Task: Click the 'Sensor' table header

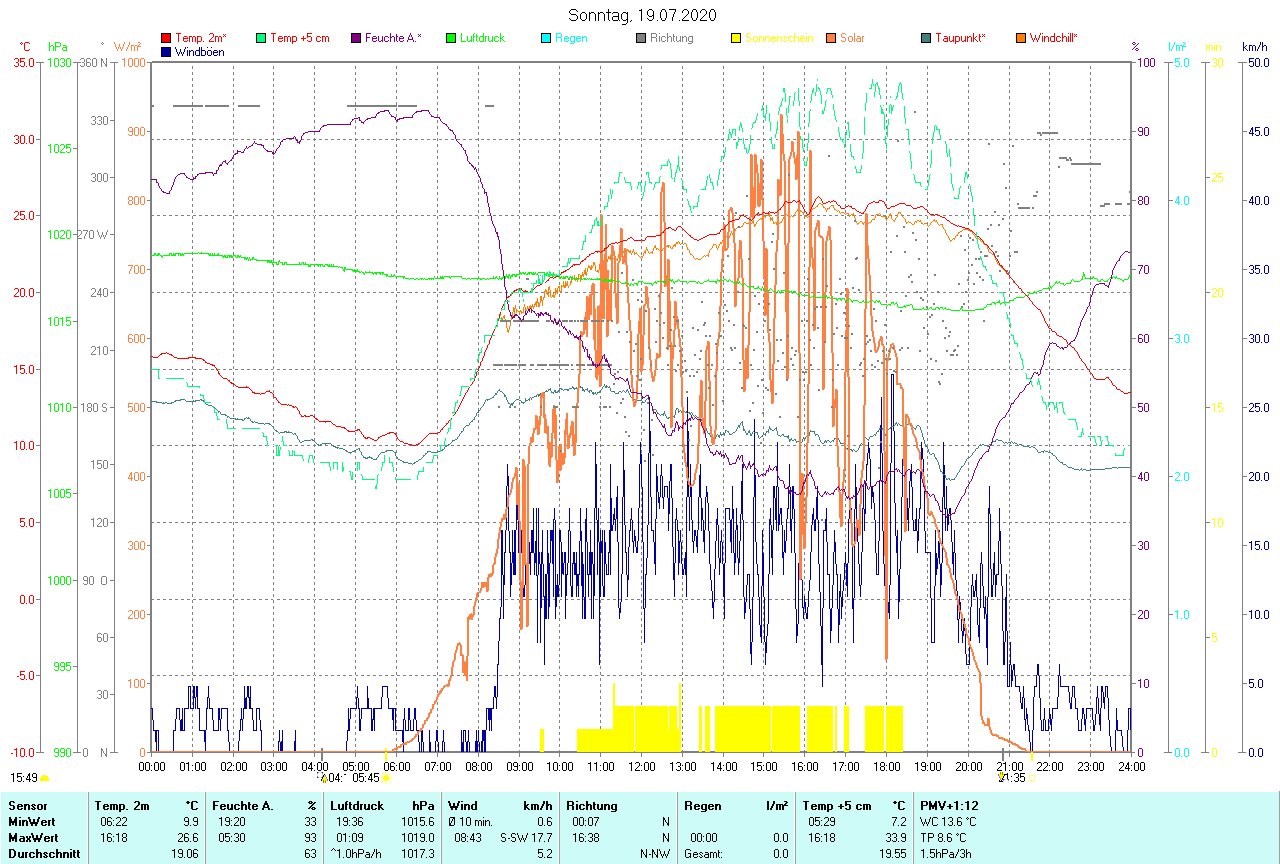Action: 27,805
